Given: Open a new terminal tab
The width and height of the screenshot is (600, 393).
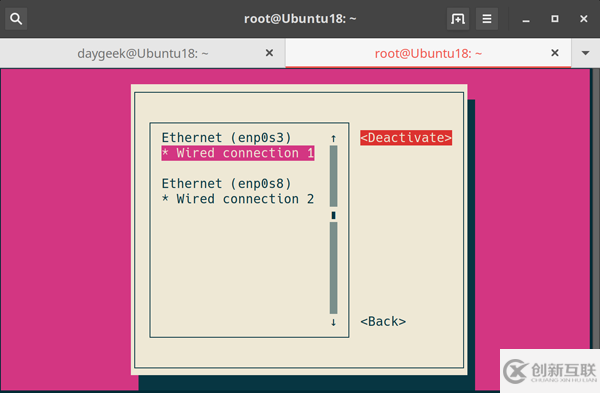Looking at the screenshot, I should coord(458,19).
